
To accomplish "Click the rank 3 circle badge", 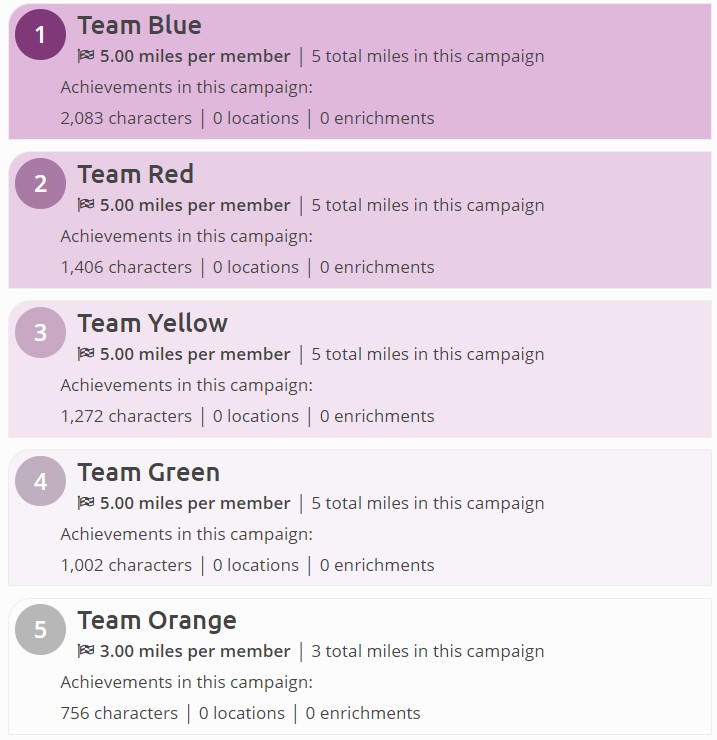I will tap(40, 332).
